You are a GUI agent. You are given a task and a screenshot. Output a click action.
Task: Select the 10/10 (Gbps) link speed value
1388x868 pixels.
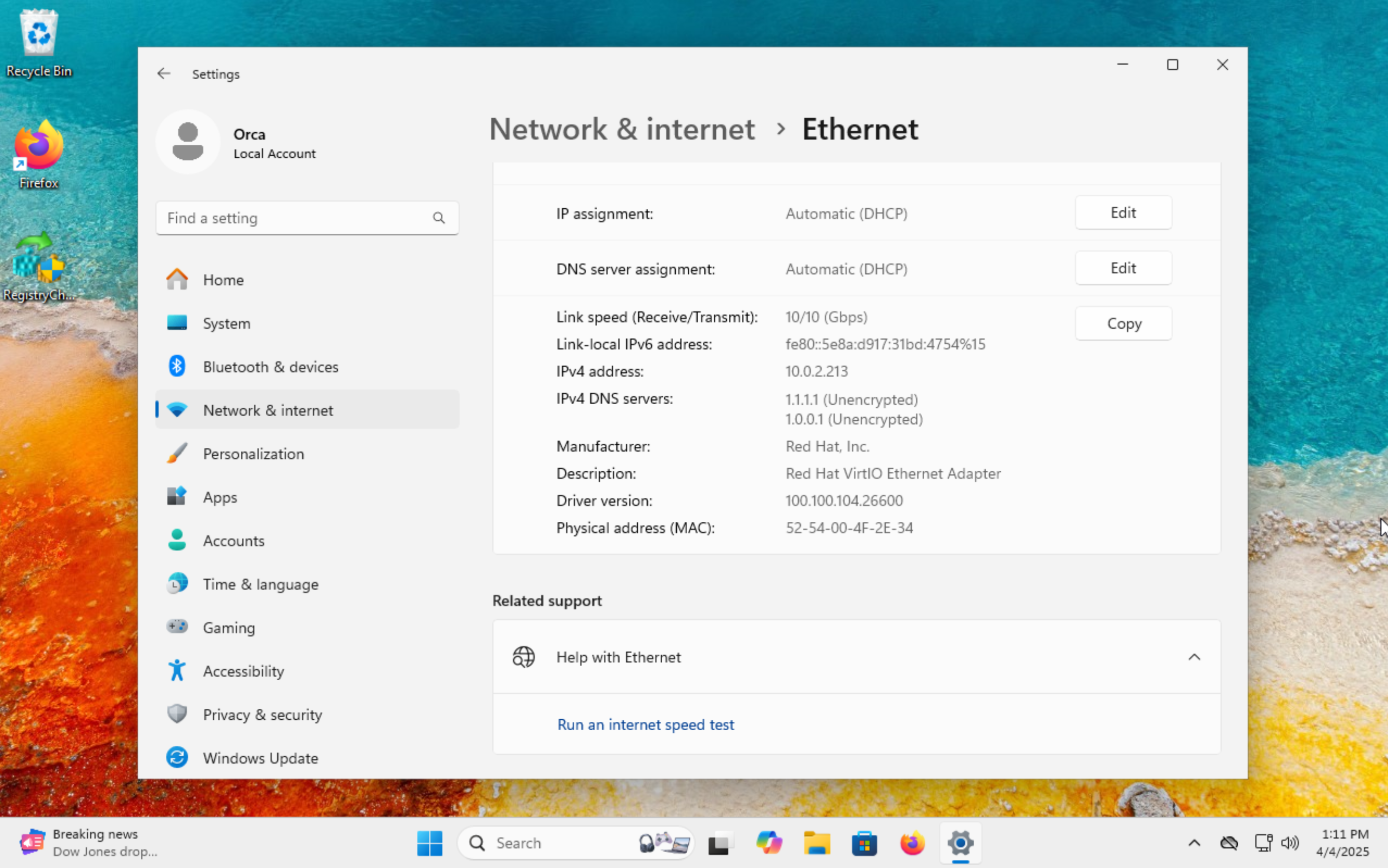826,317
